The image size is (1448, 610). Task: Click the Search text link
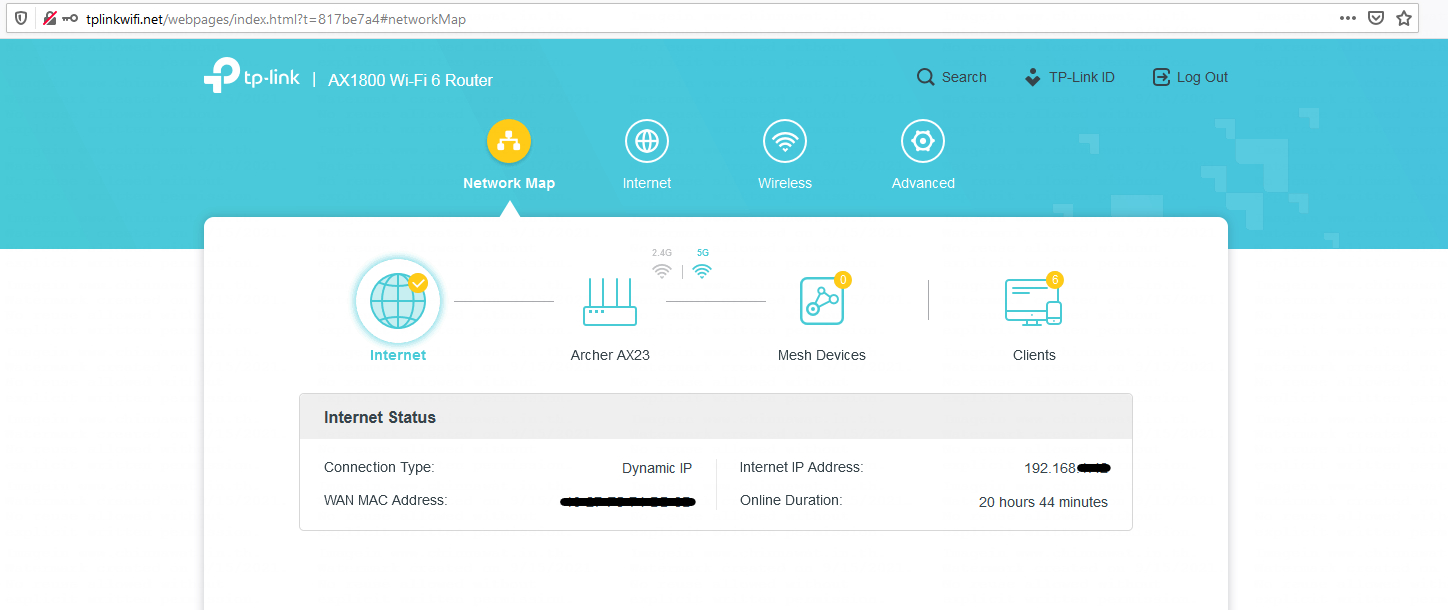(x=964, y=77)
